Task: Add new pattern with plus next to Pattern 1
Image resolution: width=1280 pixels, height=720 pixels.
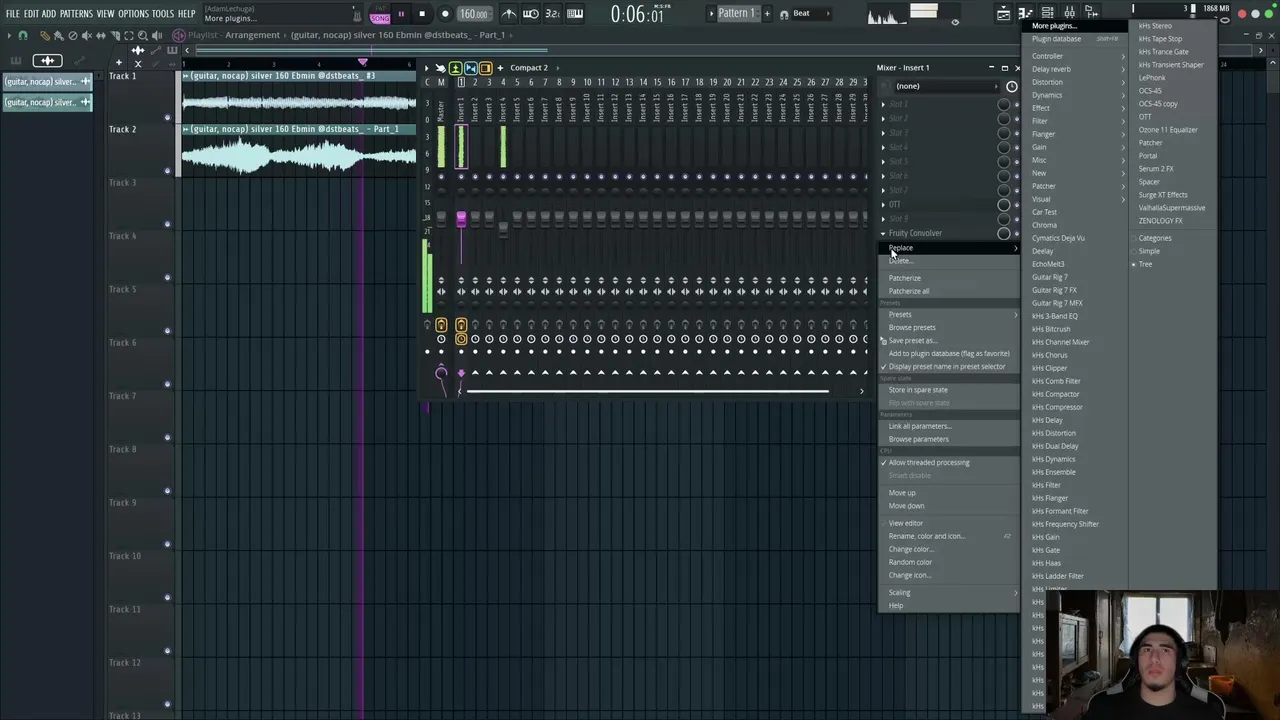Action: coord(767,13)
